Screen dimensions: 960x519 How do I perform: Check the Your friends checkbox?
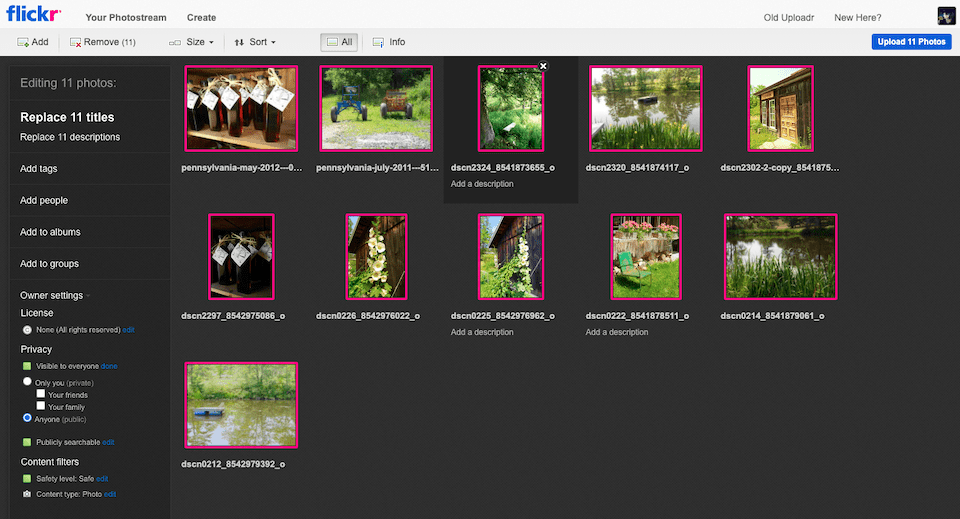click(x=41, y=394)
